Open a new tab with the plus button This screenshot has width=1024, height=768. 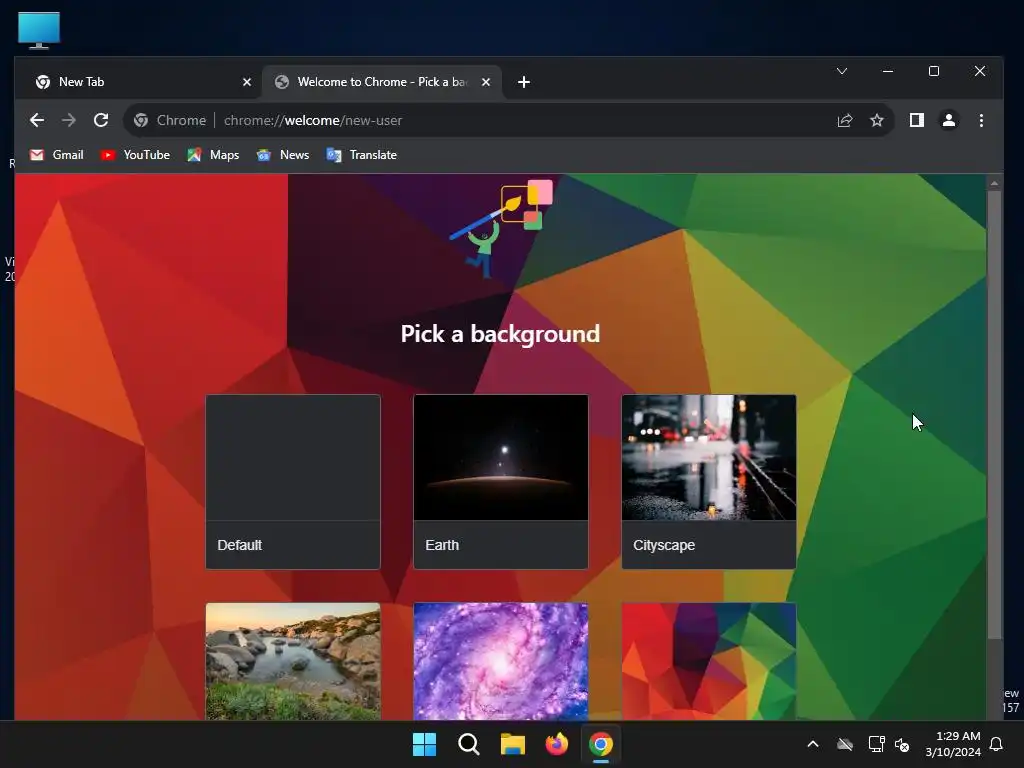[x=524, y=82]
